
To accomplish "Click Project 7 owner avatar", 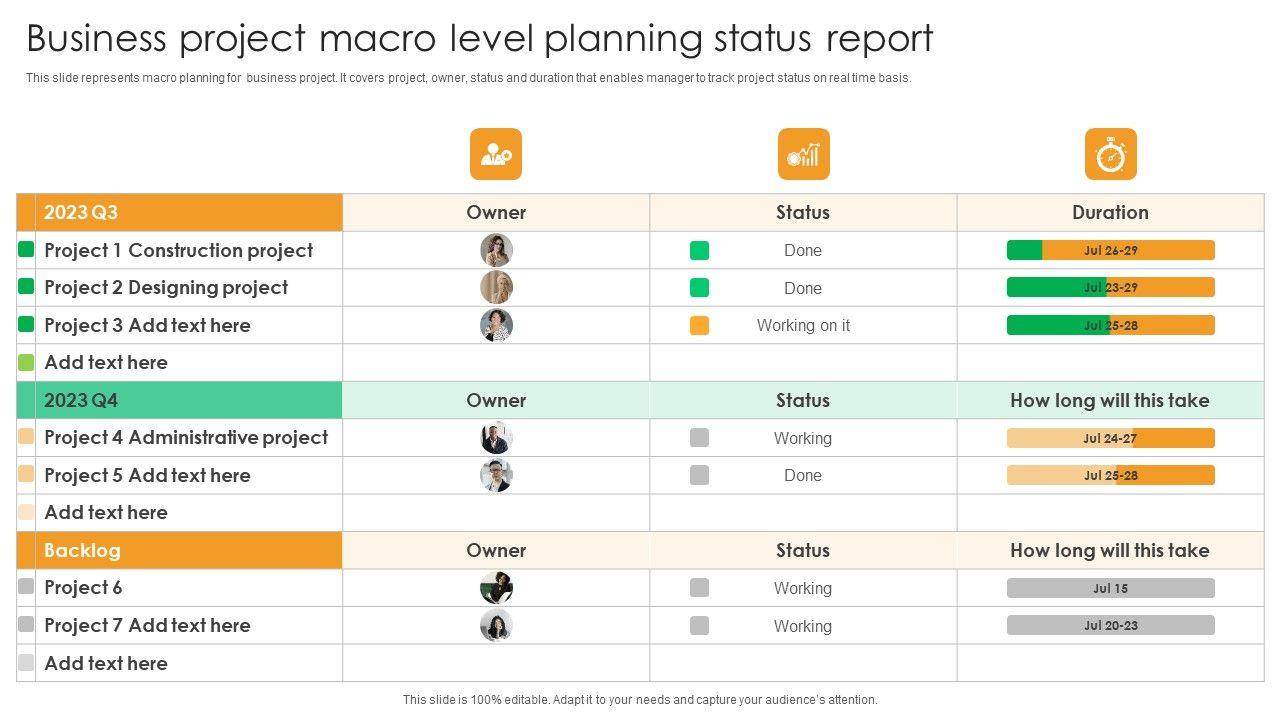I will click(496, 626).
